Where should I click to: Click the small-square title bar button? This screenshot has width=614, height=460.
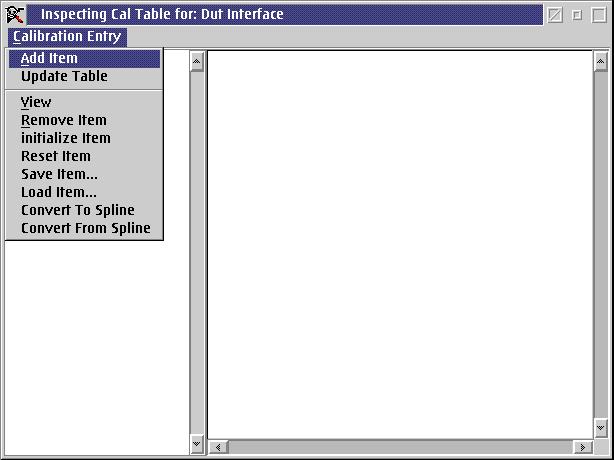[x=577, y=15]
